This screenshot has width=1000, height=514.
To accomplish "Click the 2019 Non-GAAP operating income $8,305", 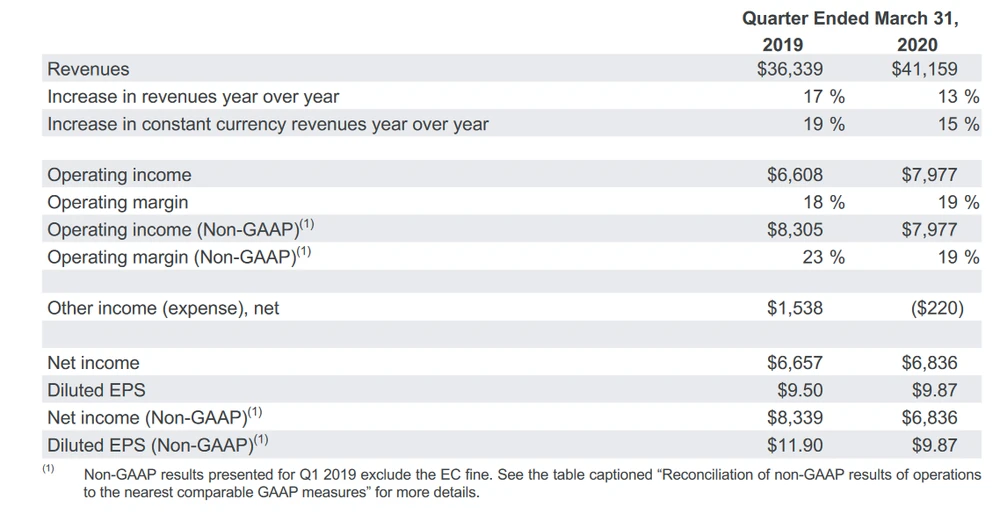I will (x=795, y=229).
